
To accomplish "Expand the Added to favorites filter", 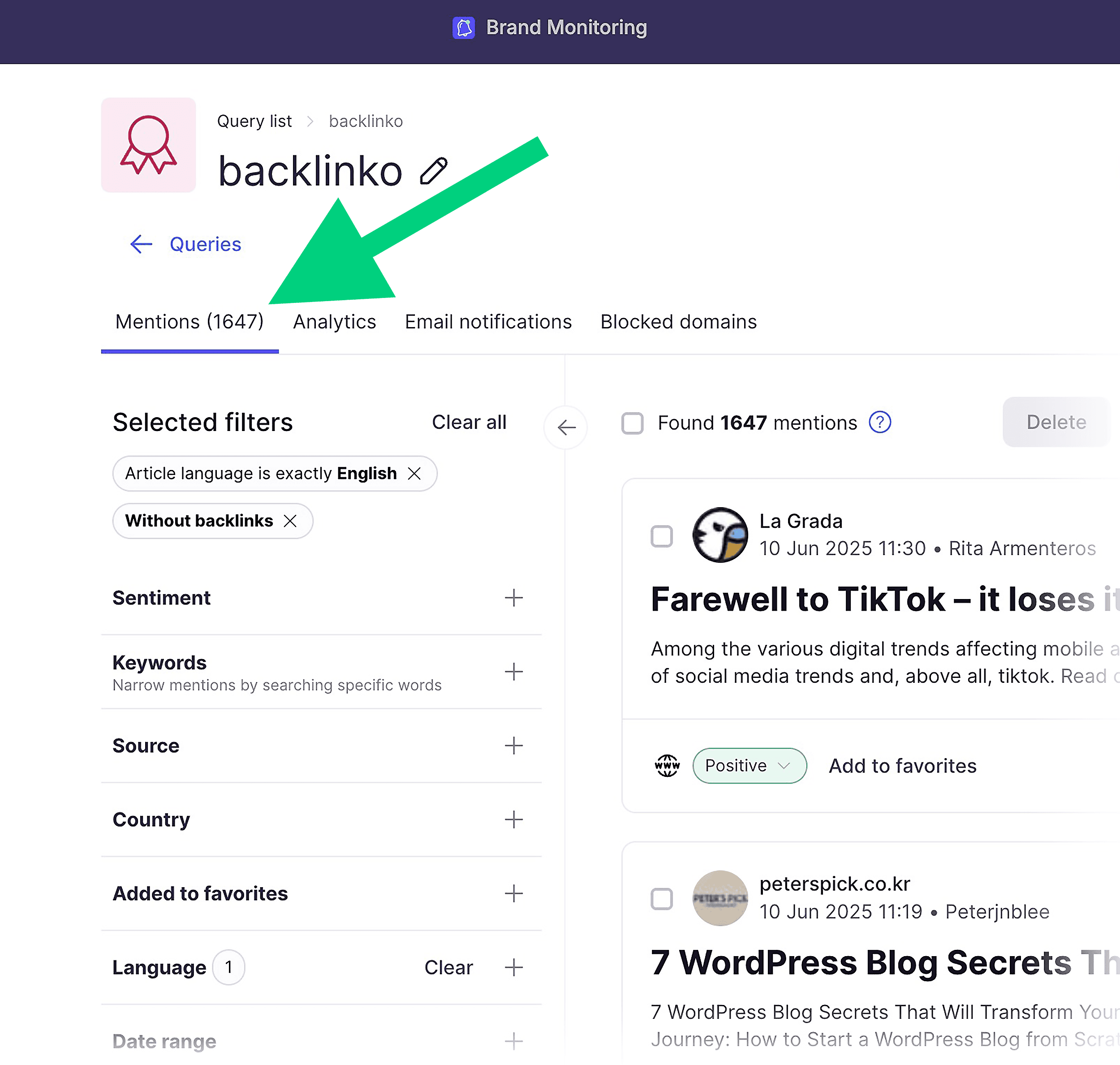I will click(514, 893).
